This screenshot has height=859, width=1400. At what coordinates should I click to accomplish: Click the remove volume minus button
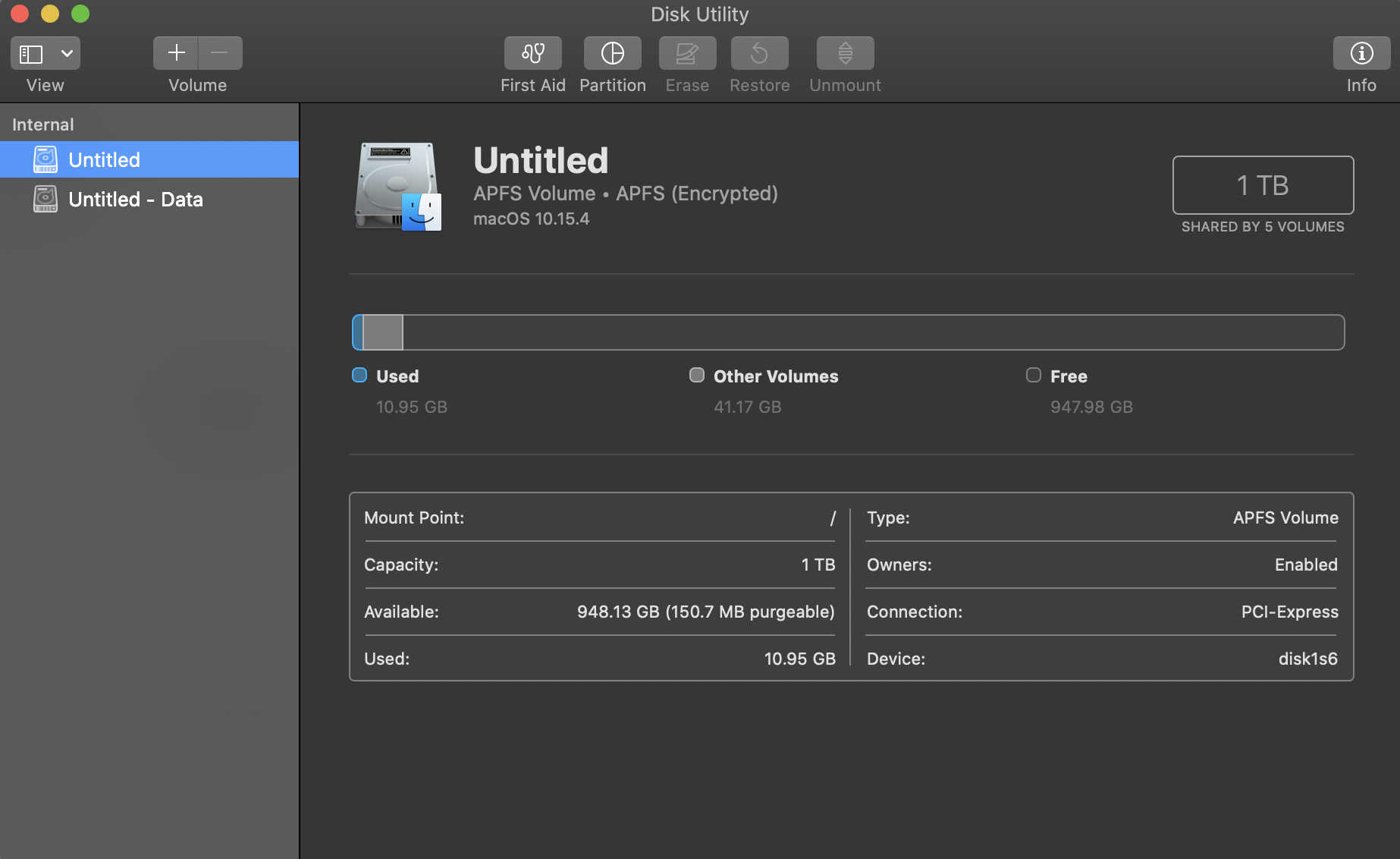click(x=220, y=53)
